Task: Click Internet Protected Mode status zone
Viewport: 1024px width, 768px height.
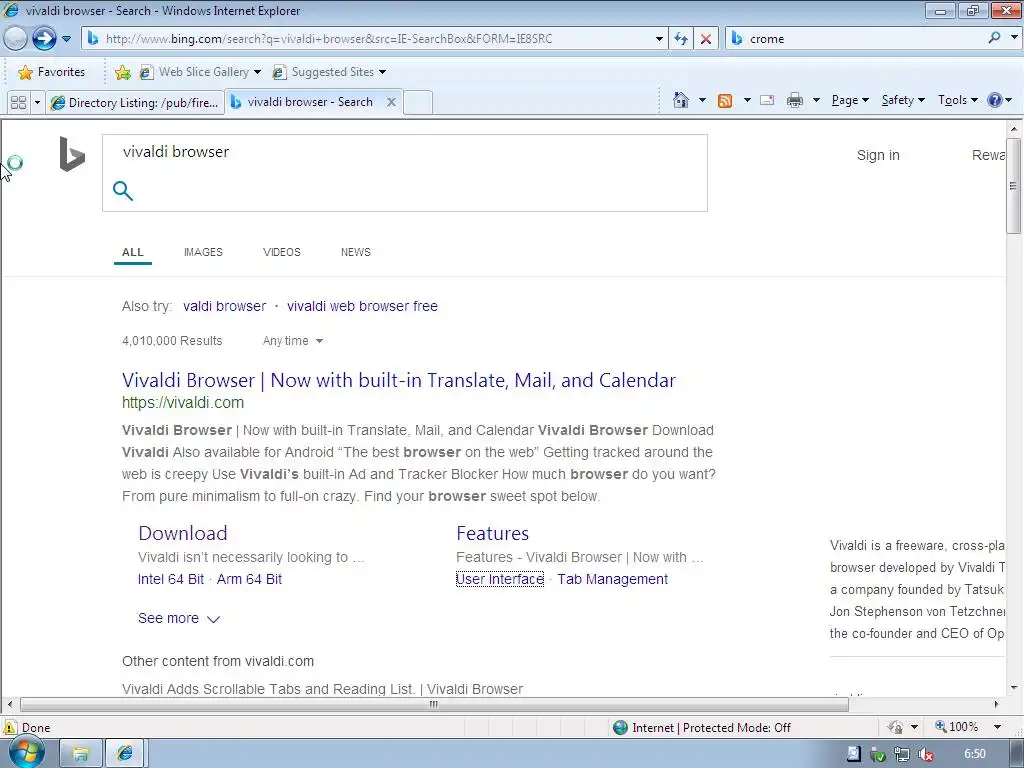Action: click(702, 728)
